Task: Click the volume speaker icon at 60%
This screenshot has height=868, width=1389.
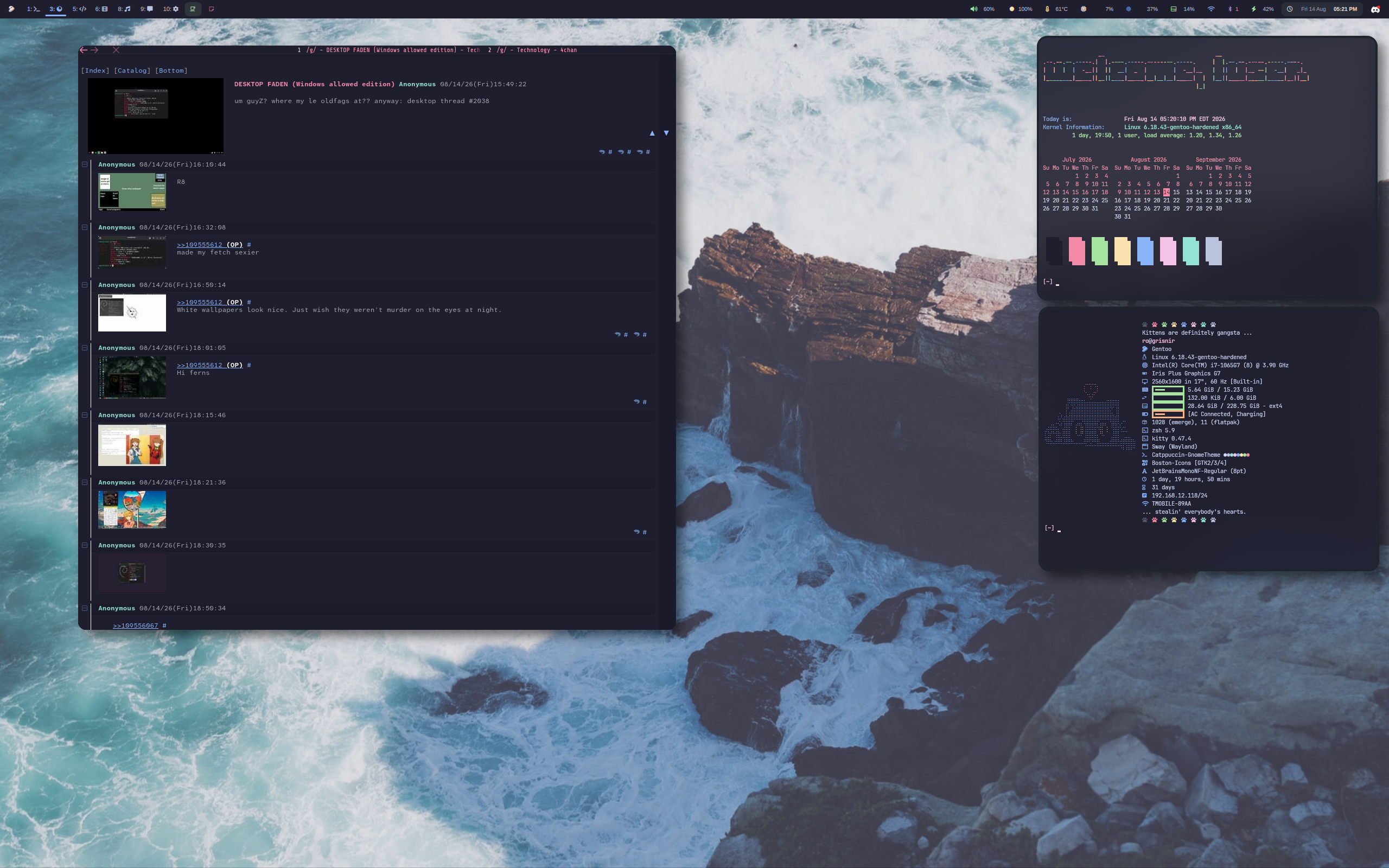Action: pos(973,9)
